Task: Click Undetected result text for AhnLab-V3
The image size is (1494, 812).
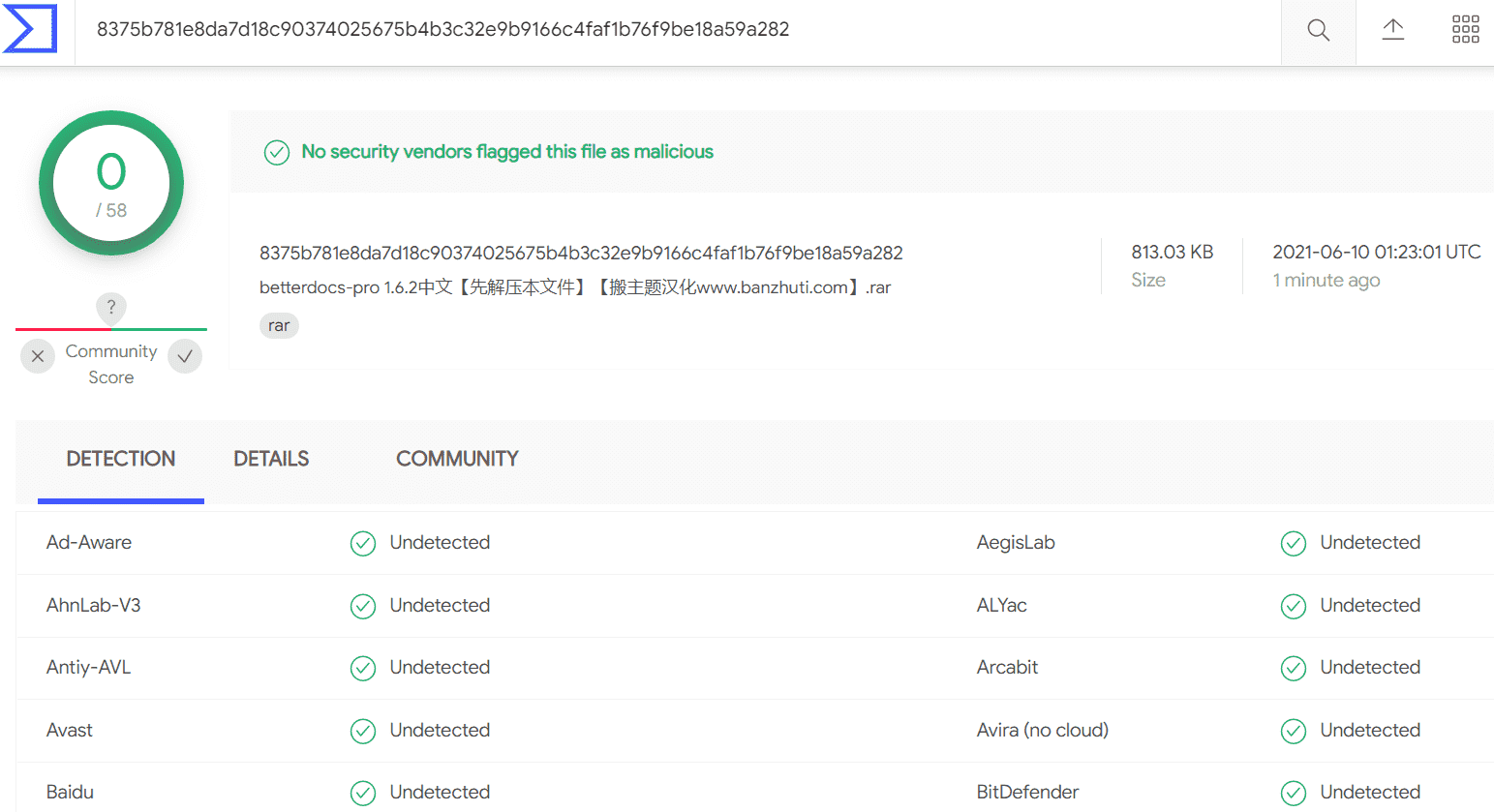Action: tap(440, 605)
